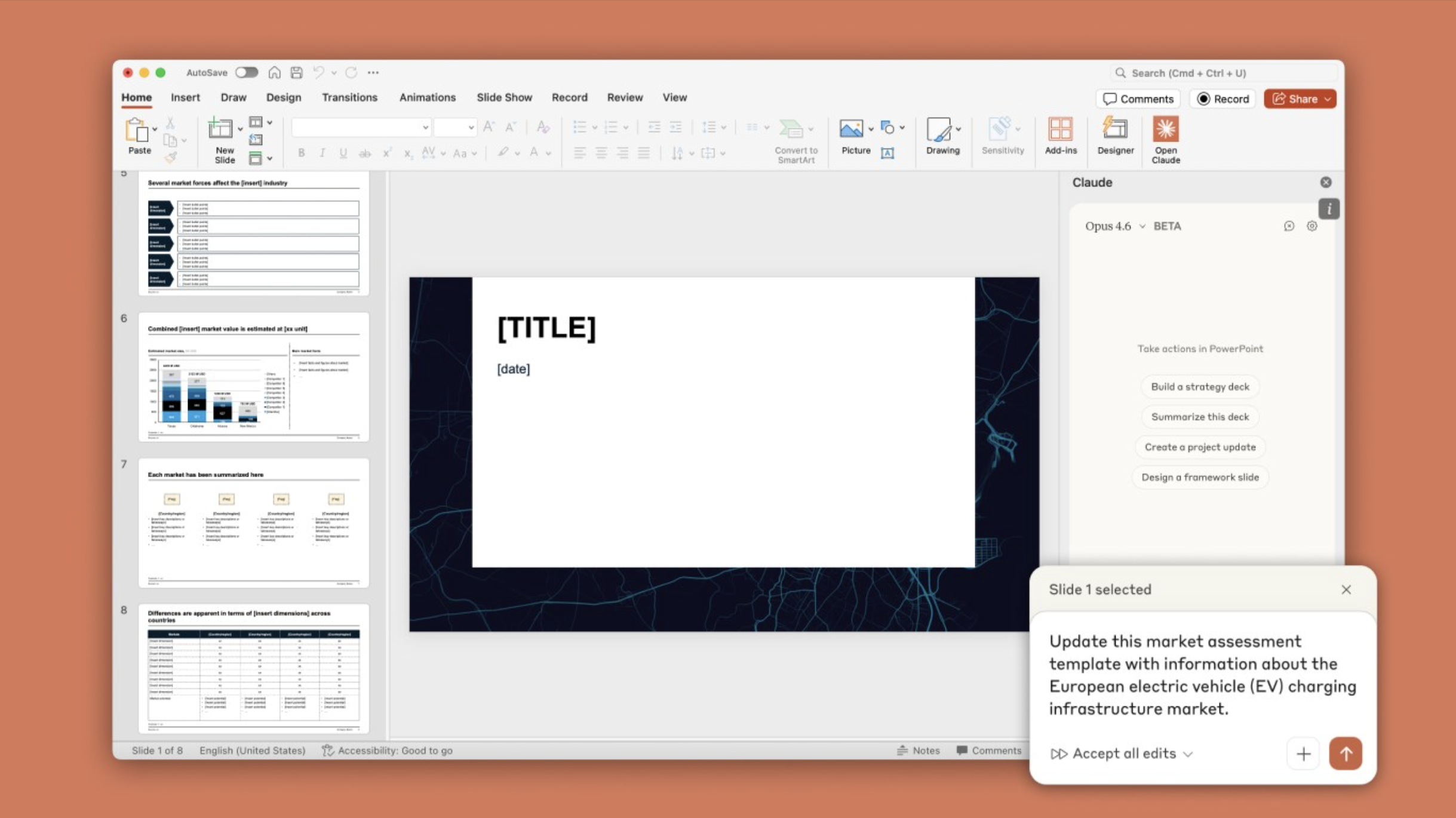Open the Slide Show tab
1456x818 pixels.
(x=503, y=97)
